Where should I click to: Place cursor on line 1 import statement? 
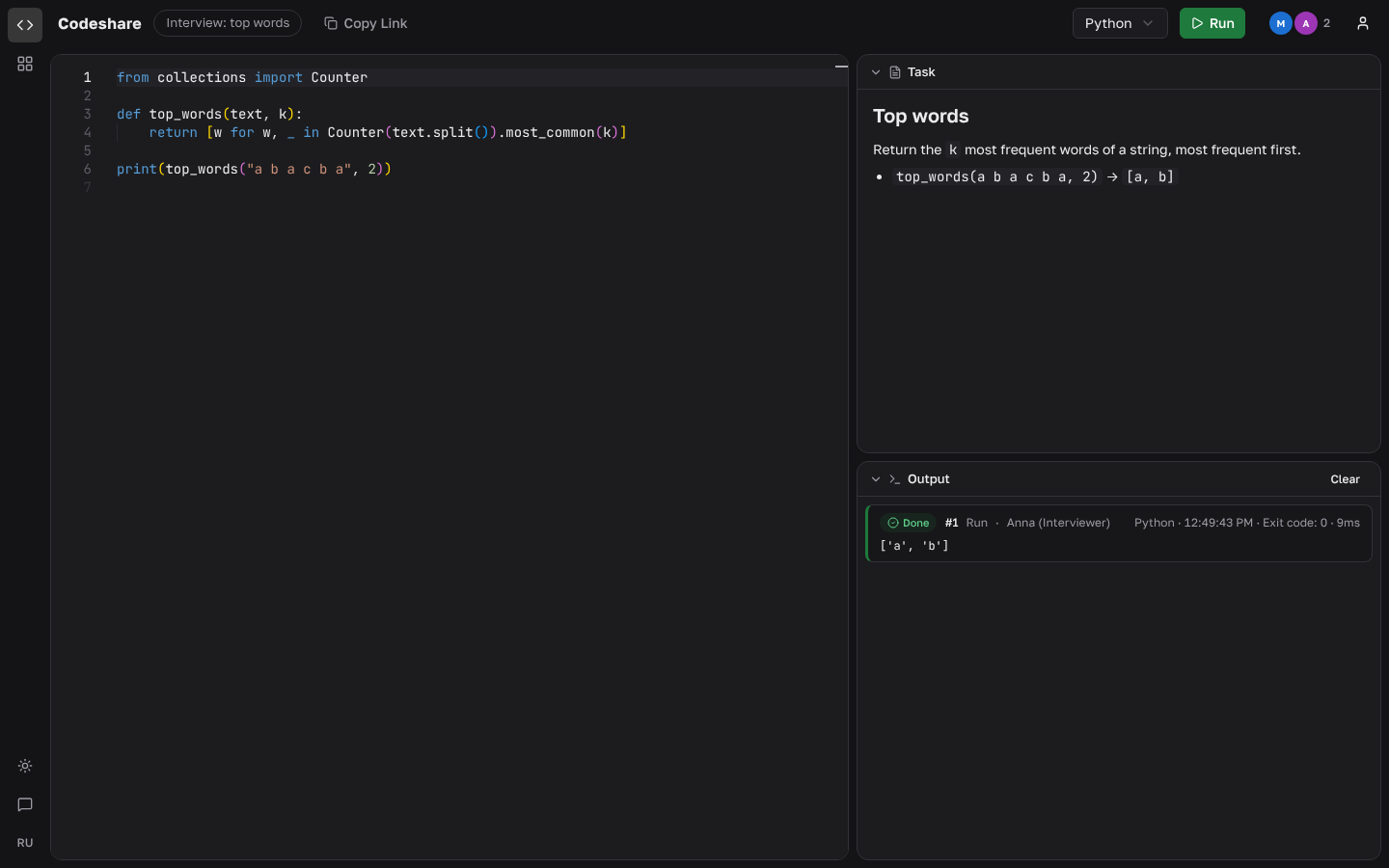[242, 77]
